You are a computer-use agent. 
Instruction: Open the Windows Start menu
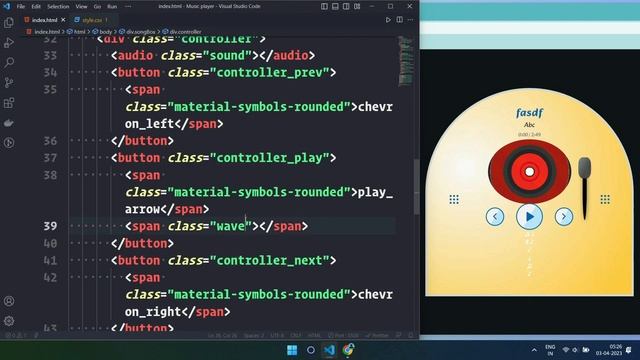292,350
